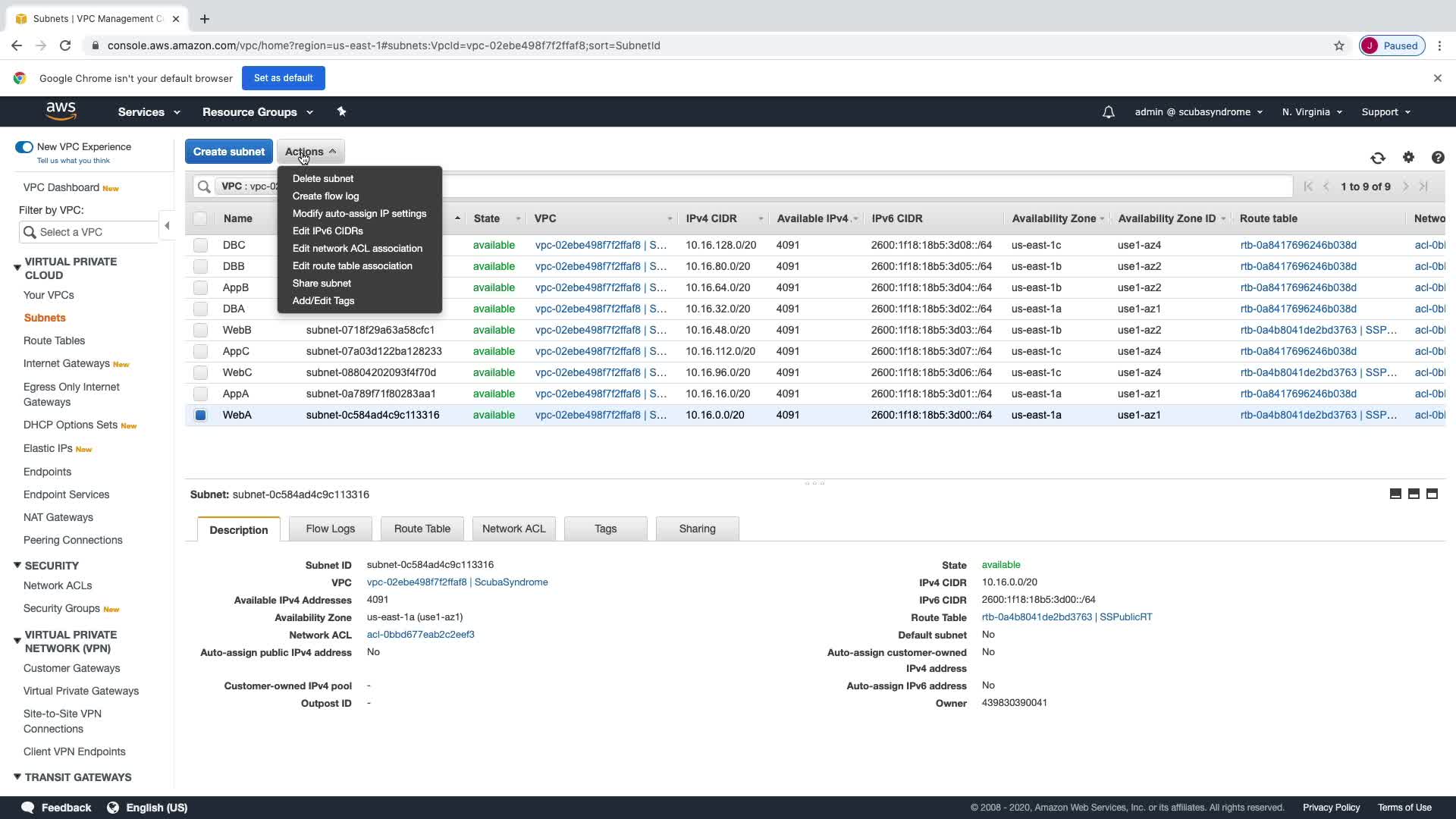The width and height of the screenshot is (1456, 819).
Task: Collapse the left sidebar arrow
Action: point(167,225)
